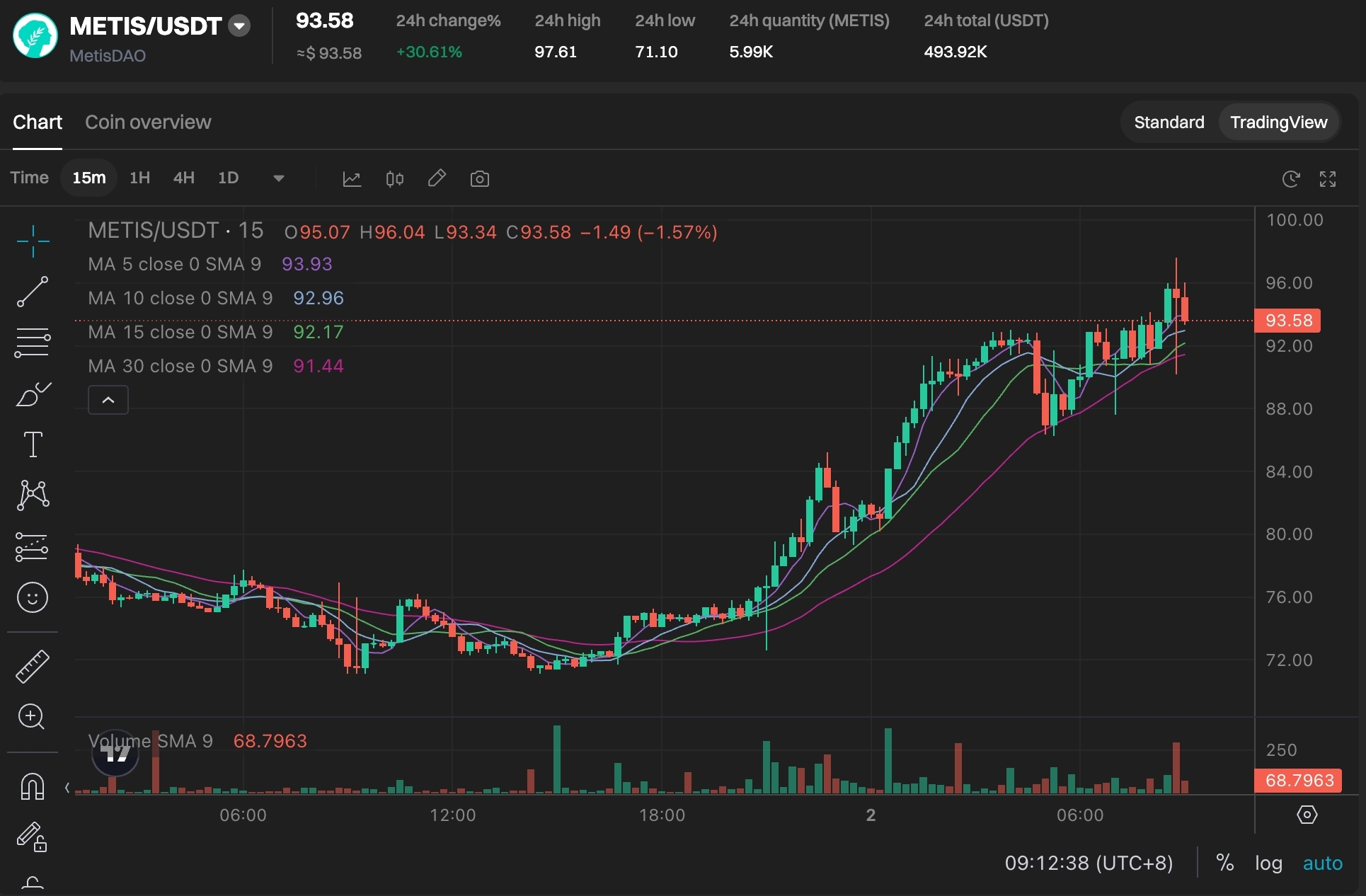Select the 1H time interval
Viewport: 1366px width, 896px height.
[x=140, y=178]
